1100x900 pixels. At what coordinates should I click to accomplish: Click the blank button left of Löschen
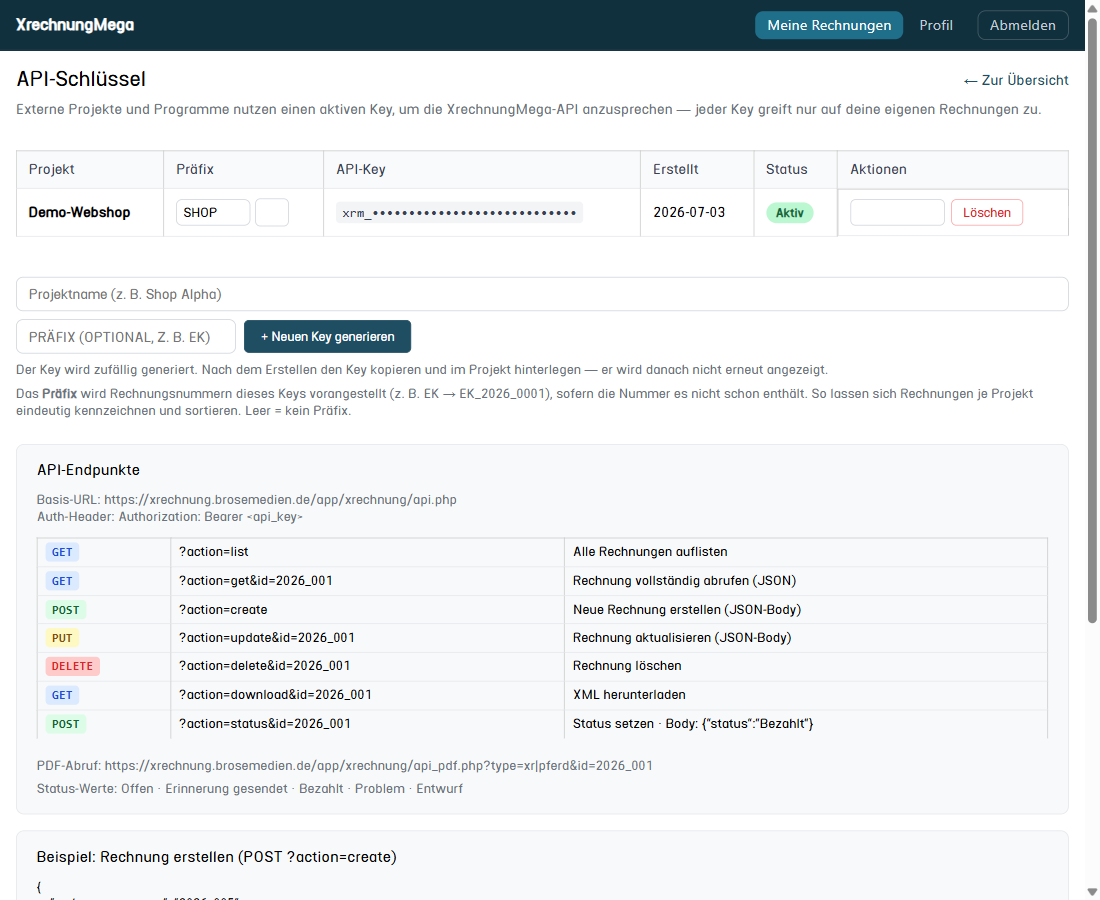(x=897, y=213)
